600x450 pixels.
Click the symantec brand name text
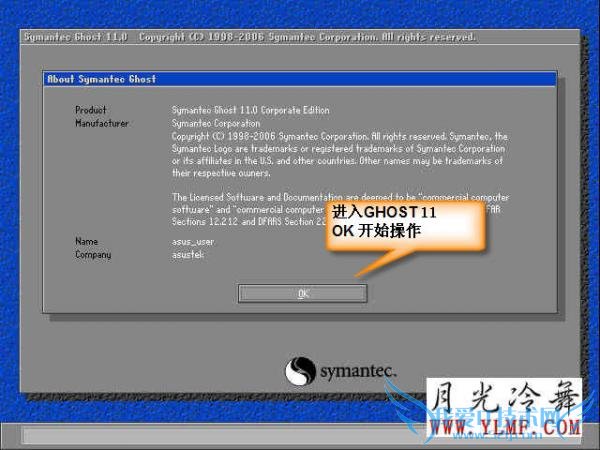pos(357,373)
